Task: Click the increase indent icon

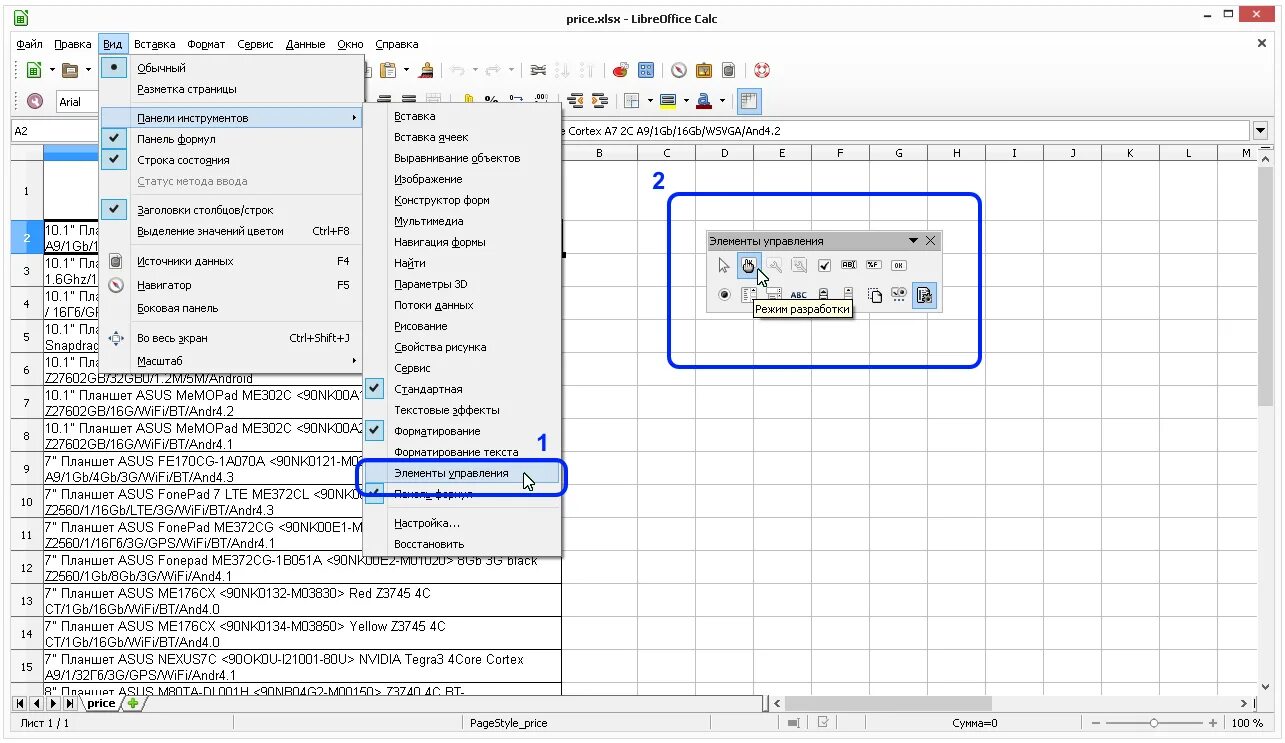Action: coord(599,100)
